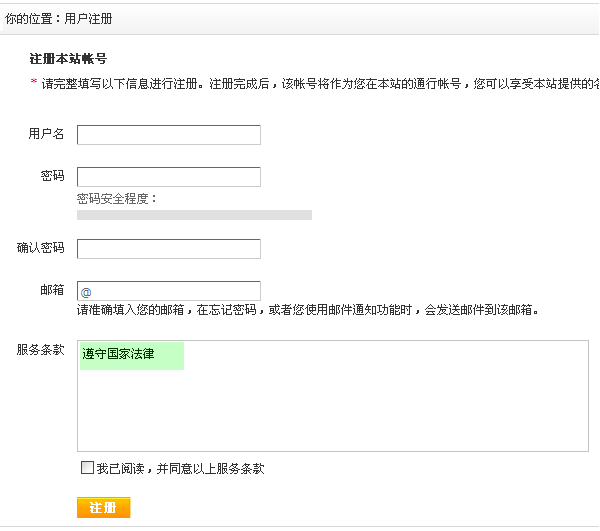Focus the 密码 password field

pos(168,177)
